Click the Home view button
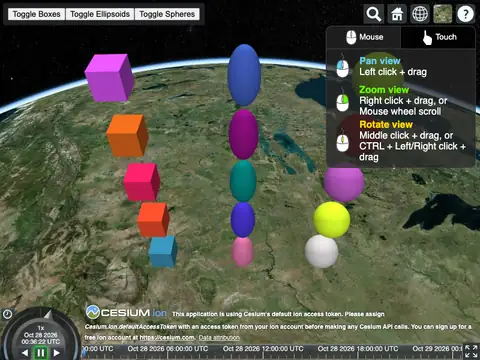480x360 pixels. click(x=397, y=14)
